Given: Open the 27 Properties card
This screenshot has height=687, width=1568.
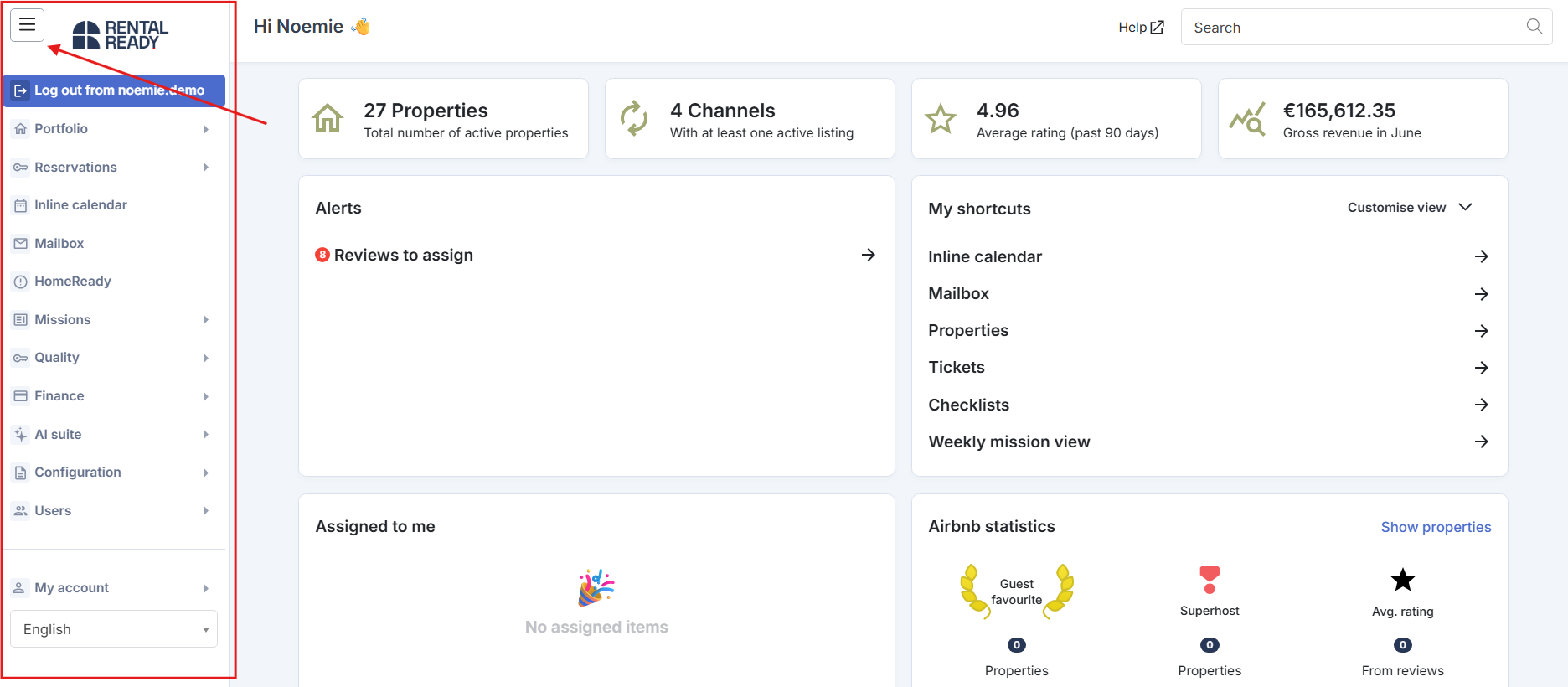Looking at the screenshot, I should pos(443,119).
